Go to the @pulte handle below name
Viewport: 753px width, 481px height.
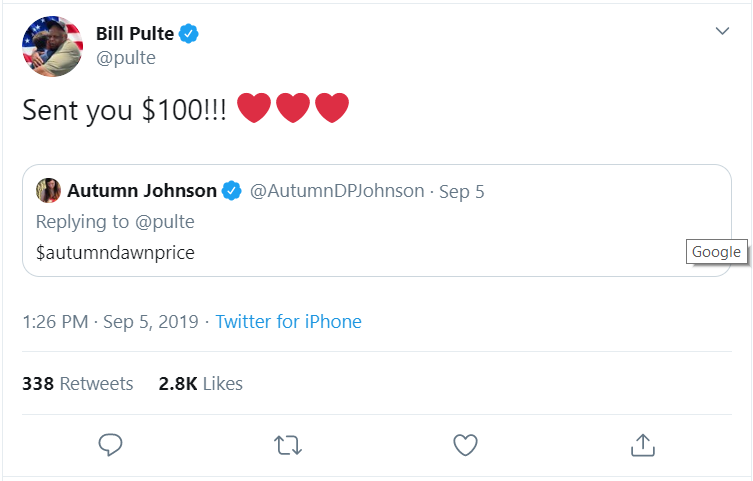125,58
